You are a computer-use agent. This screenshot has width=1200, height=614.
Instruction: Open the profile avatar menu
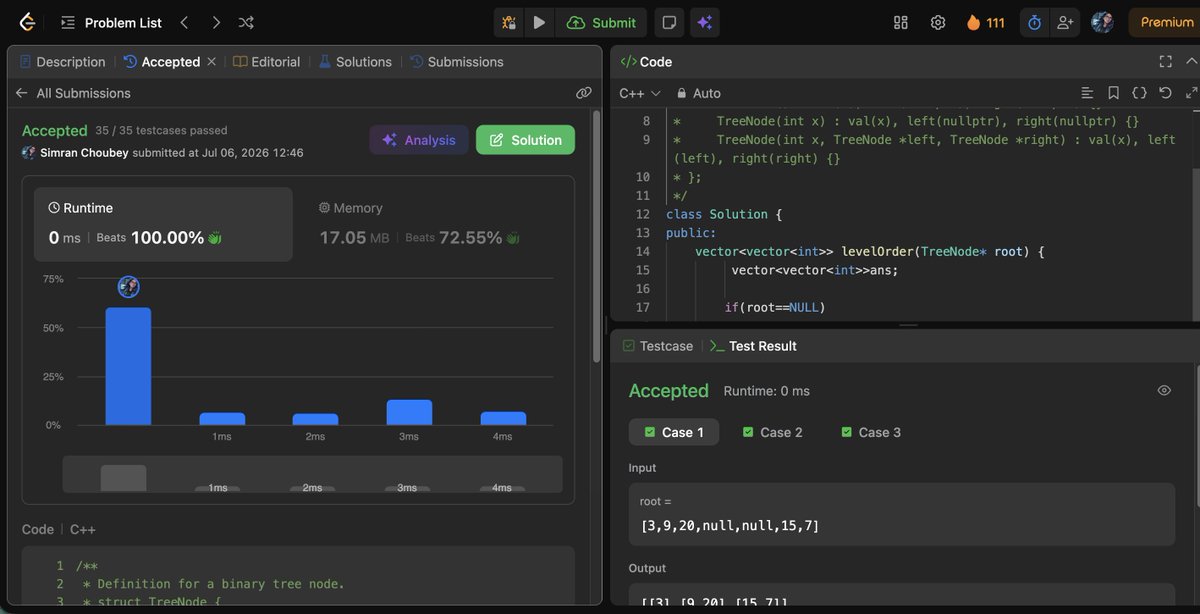pyautogui.click(x=1102, y=22)
